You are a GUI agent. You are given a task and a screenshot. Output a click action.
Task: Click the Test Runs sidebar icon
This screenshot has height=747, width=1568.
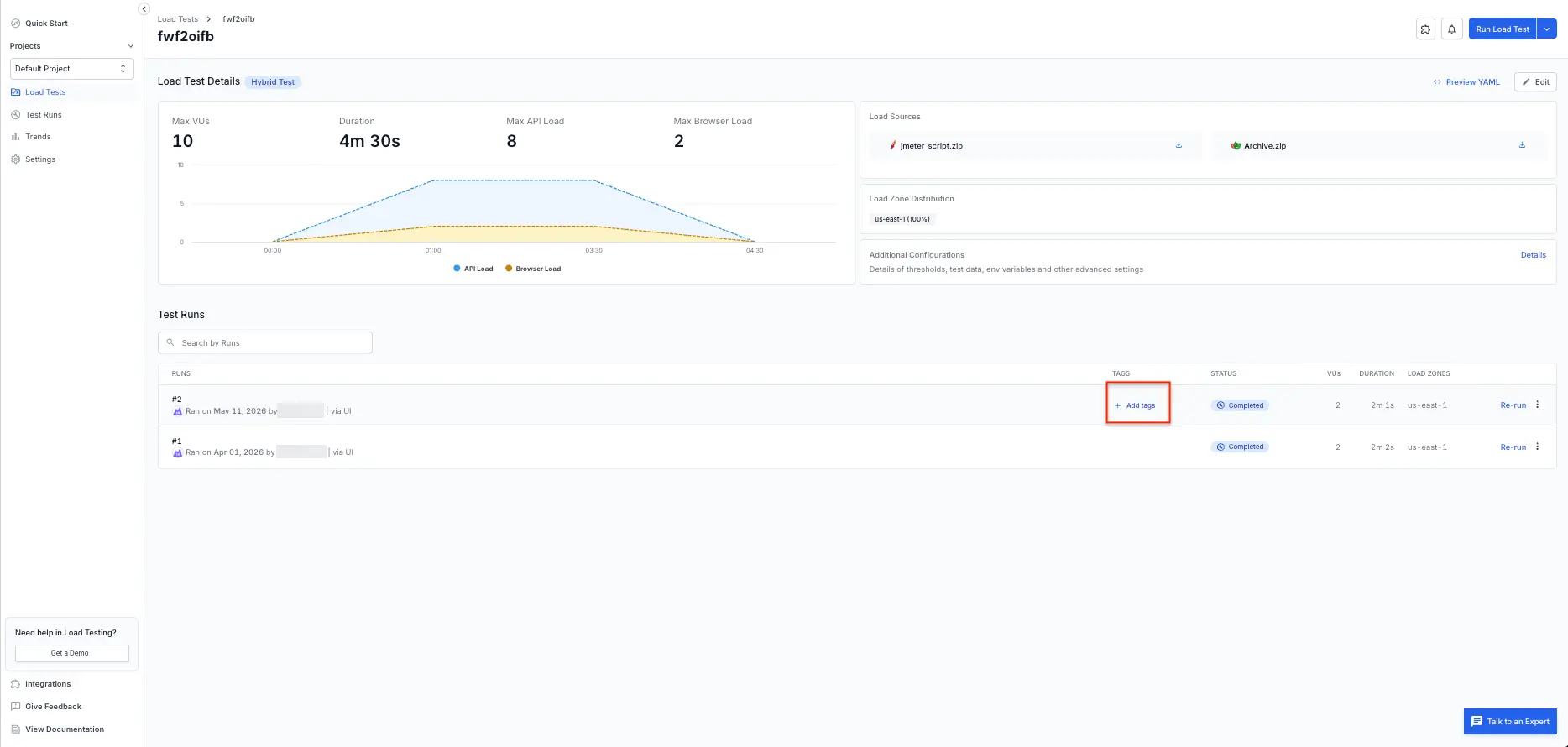tap(15, 115)
